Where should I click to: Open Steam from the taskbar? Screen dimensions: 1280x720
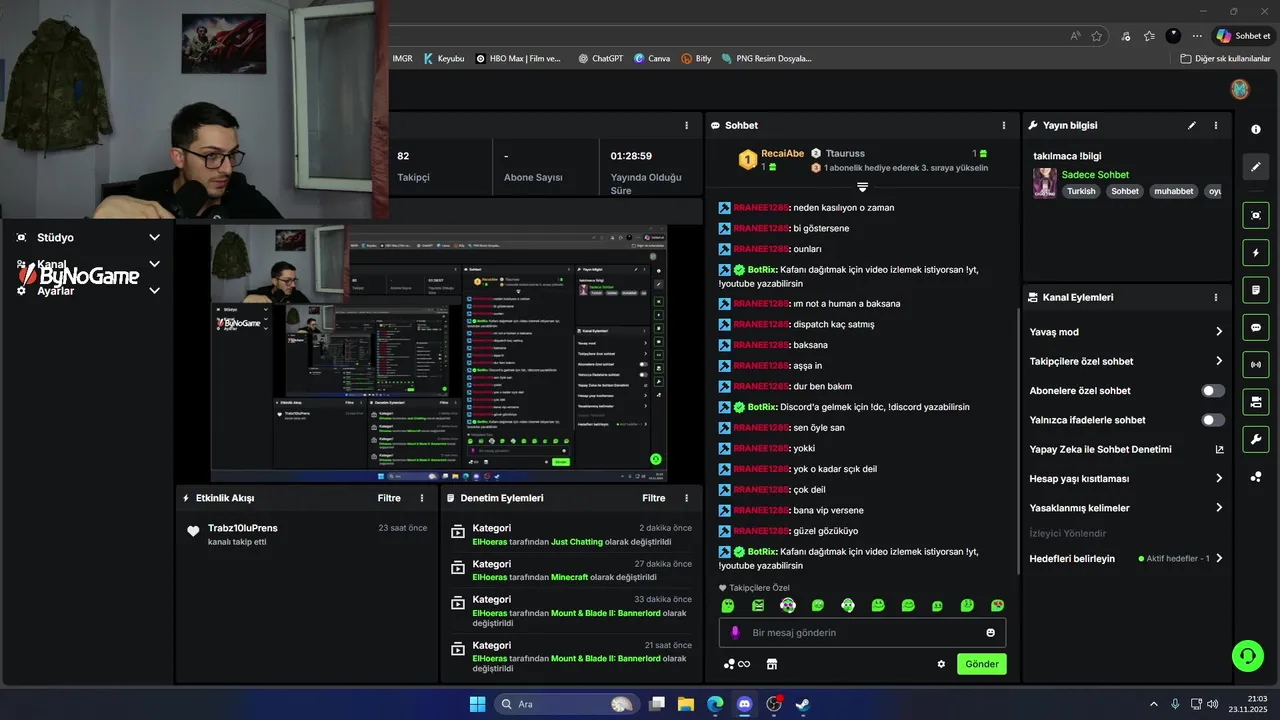tap(802, 704)
